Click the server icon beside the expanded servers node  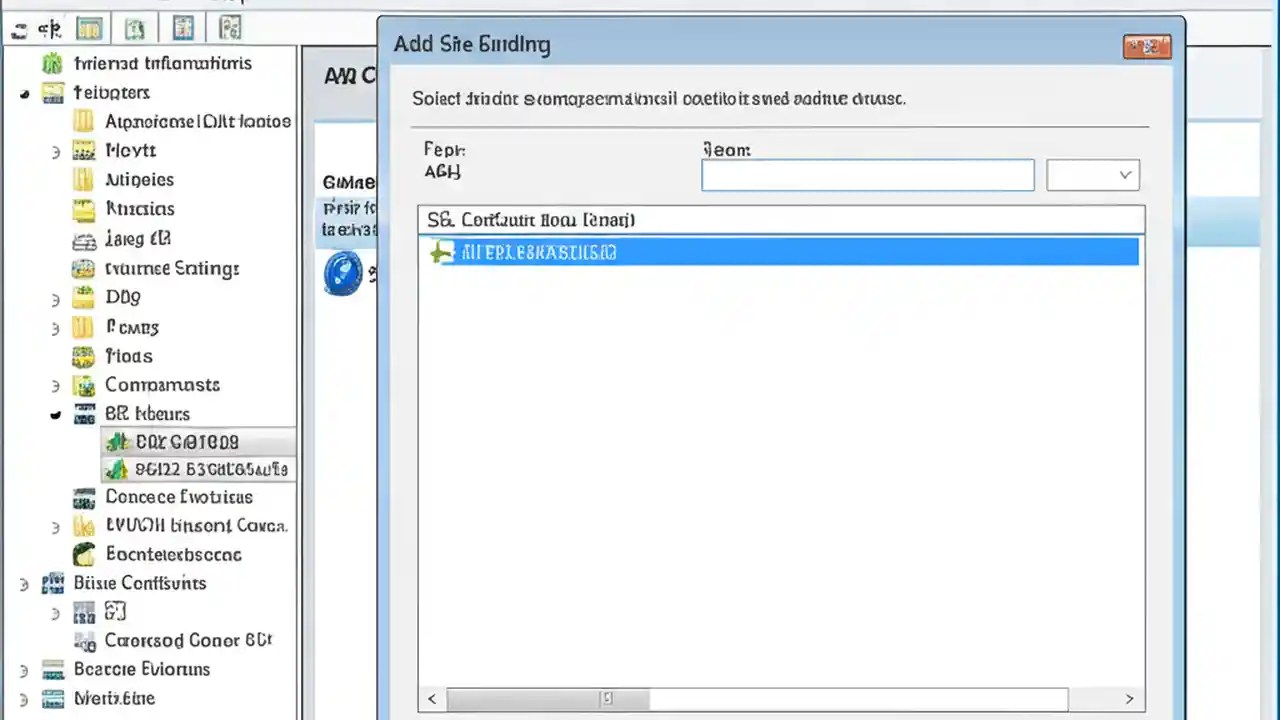pos(84,414)
